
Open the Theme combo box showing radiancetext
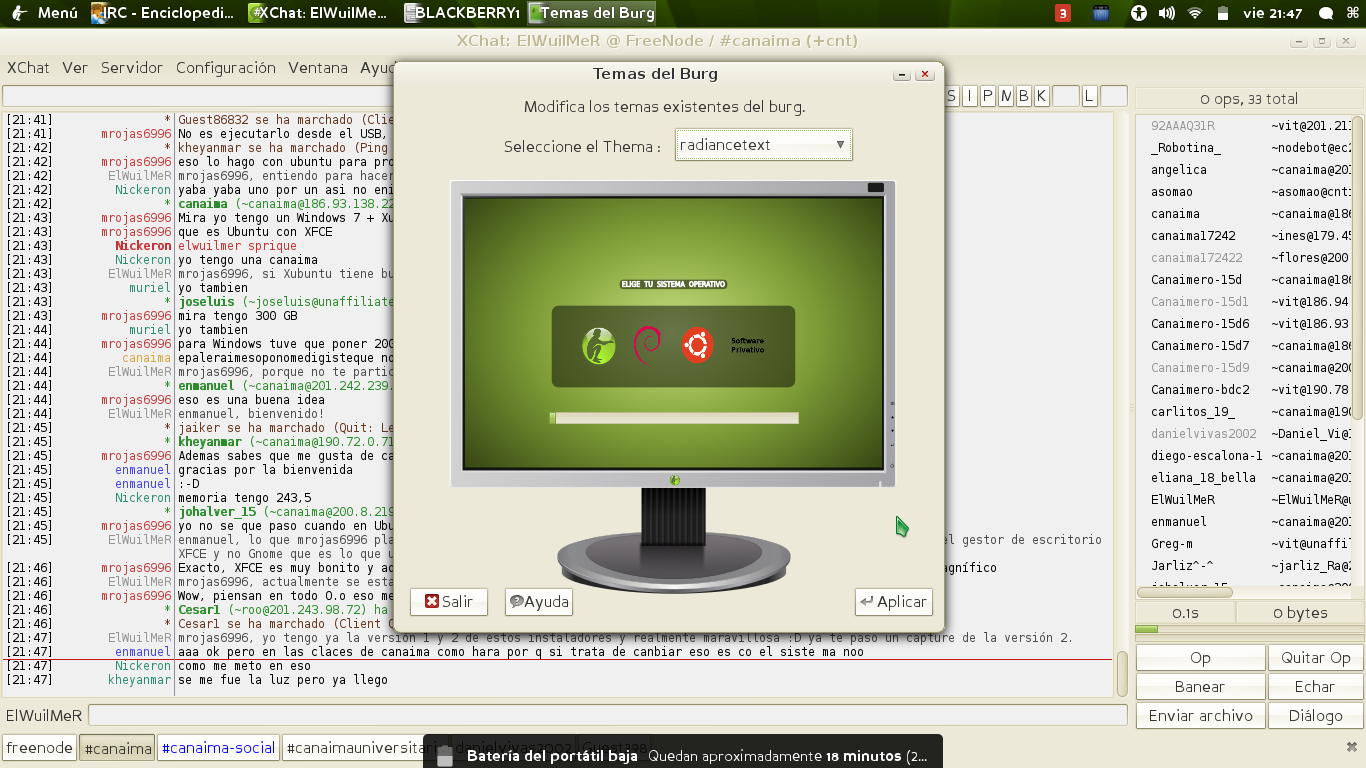(764, 145)
